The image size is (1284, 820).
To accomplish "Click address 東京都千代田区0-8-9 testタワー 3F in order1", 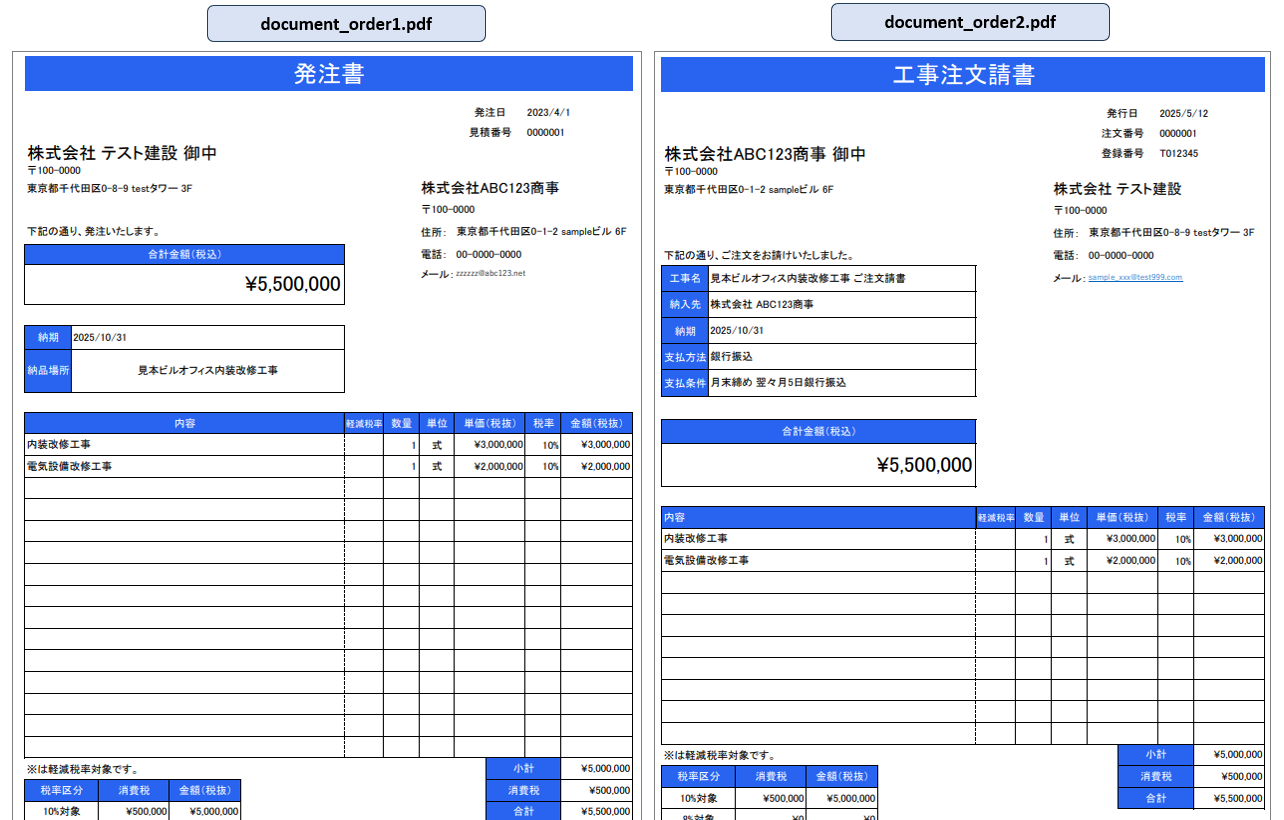I will (x=110, y=188).
